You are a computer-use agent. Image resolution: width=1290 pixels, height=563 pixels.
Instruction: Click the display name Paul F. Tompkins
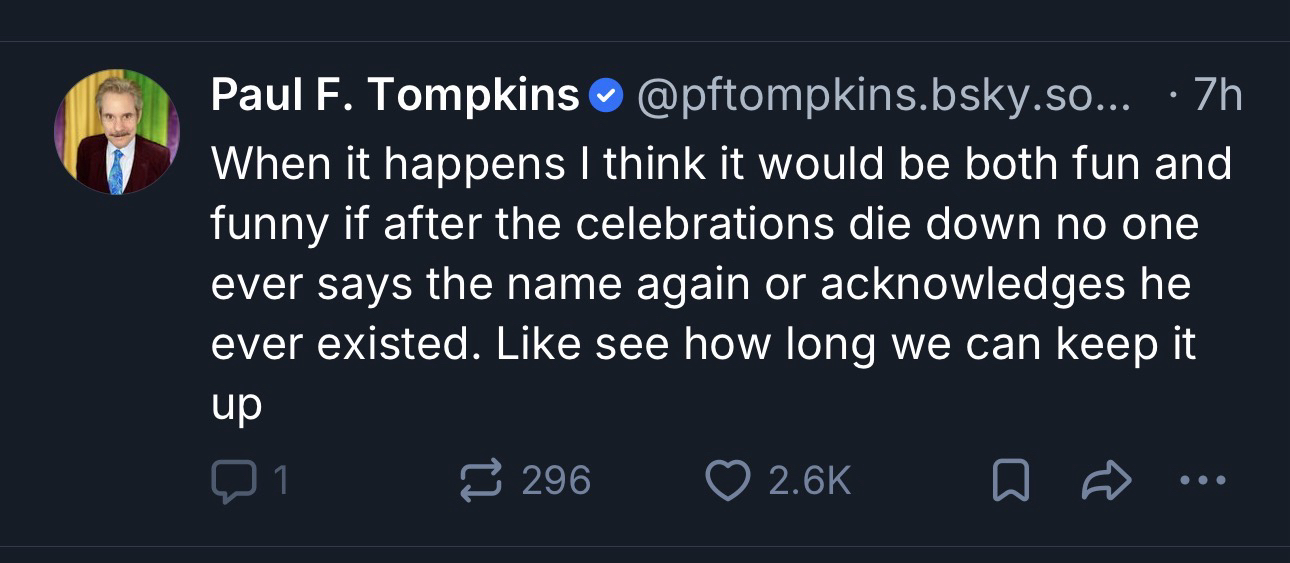coord(395,96)
